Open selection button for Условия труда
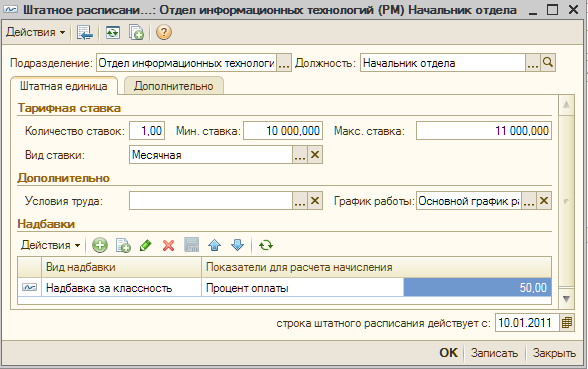 coord(300,201)
